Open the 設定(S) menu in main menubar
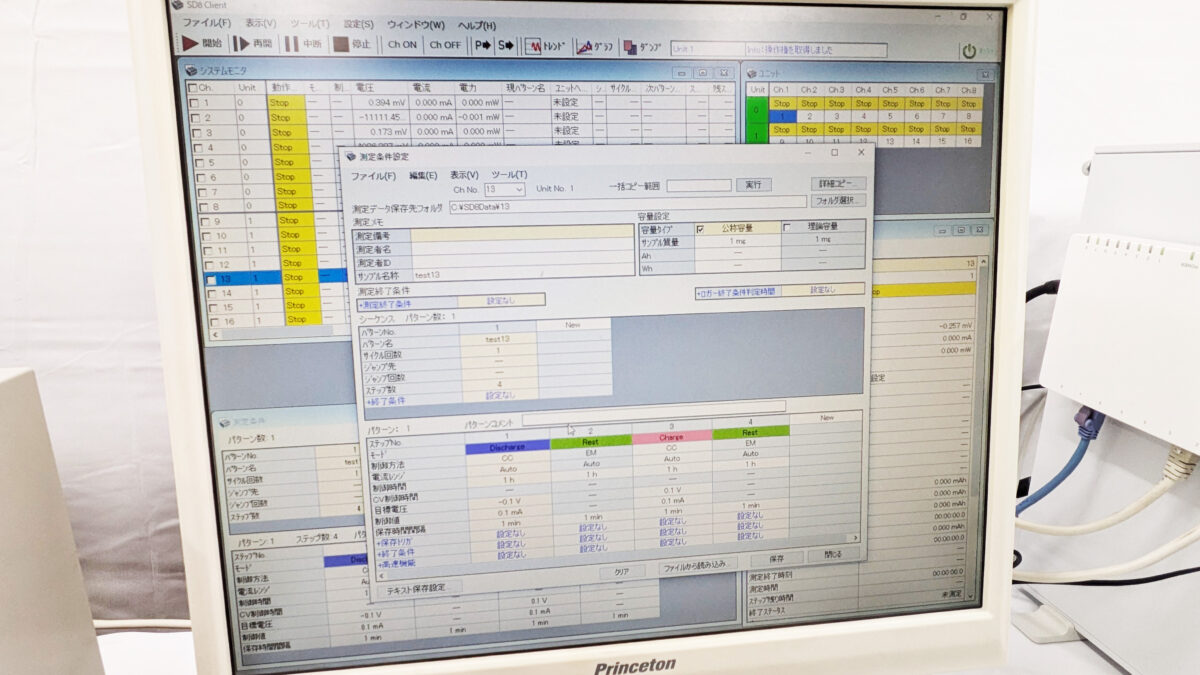The width and height of the screenshot is (1200, 675). [x=358, y=24]
